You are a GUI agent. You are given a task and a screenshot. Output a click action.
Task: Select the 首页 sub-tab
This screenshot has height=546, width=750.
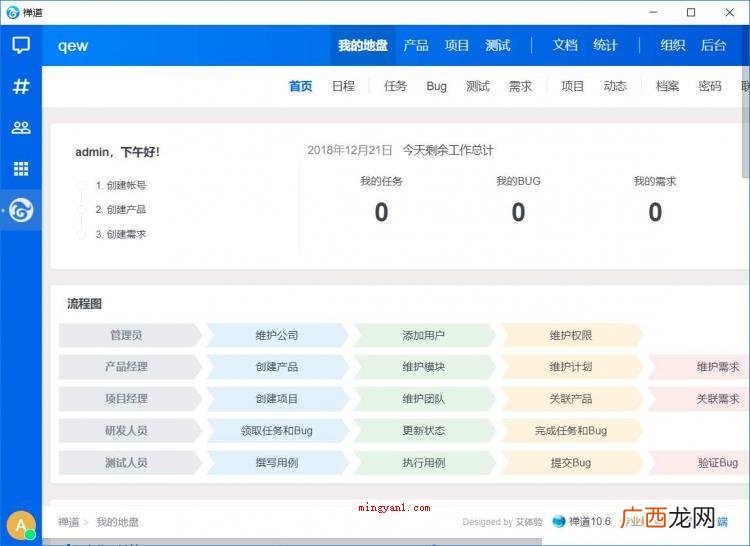coord(301,87)
